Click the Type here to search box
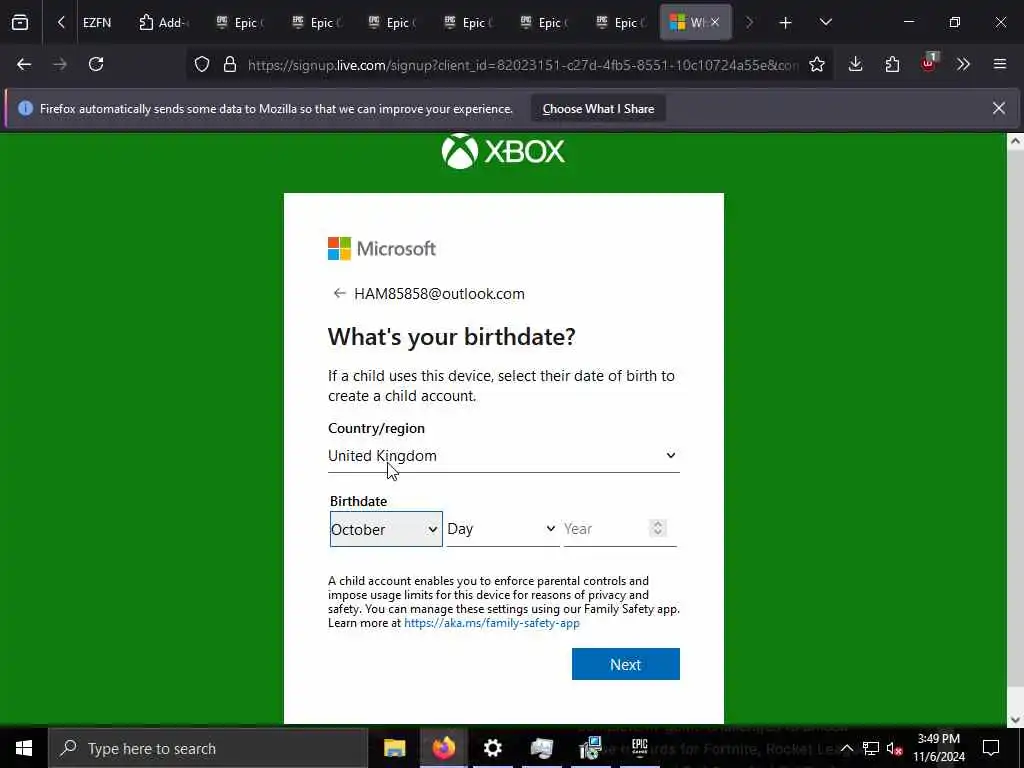This screenshot has height=768, width=1024. (209, 748)
